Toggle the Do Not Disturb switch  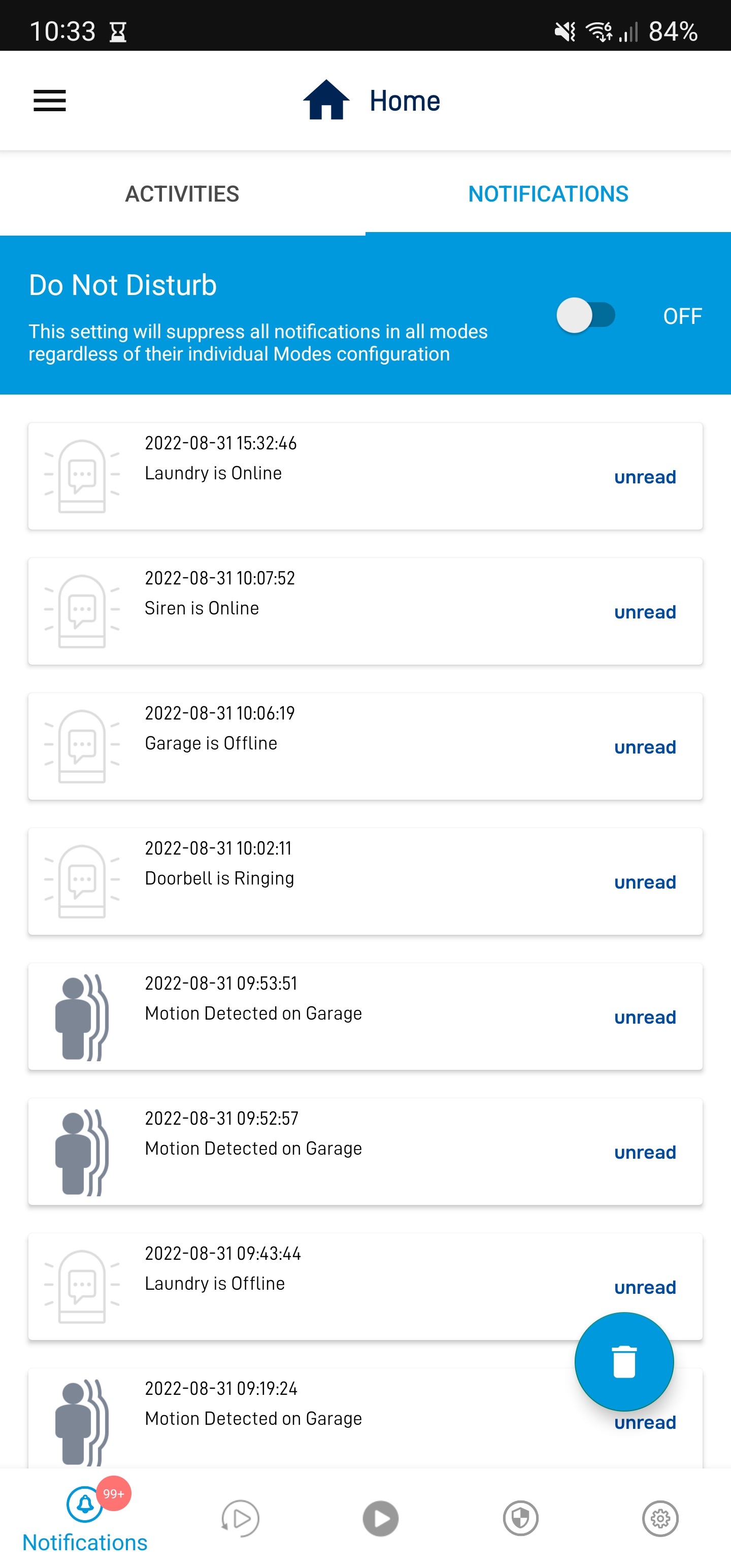coord(585,315)
